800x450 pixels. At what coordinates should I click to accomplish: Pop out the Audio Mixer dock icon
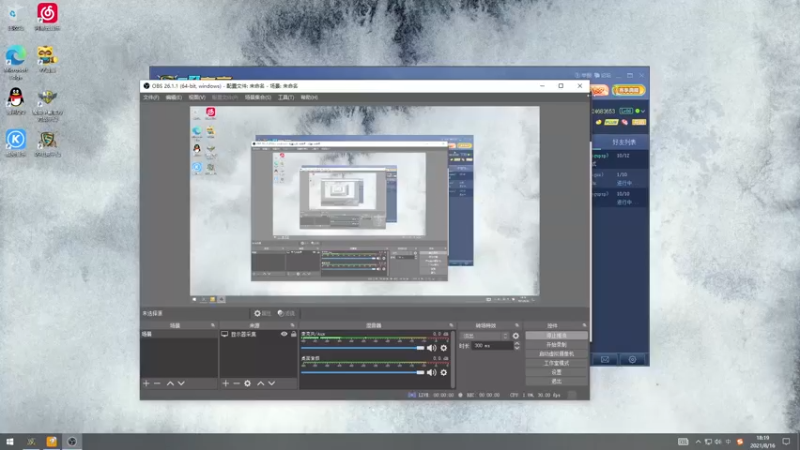[451, 325]
